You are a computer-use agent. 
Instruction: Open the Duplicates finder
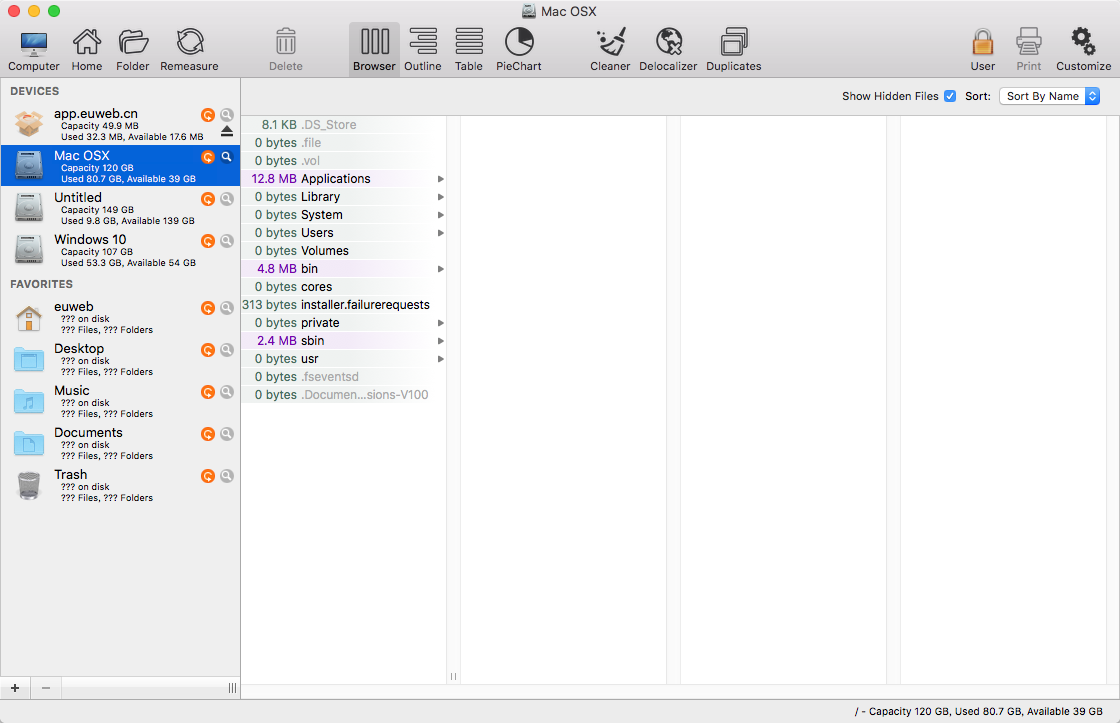point(734,49)
